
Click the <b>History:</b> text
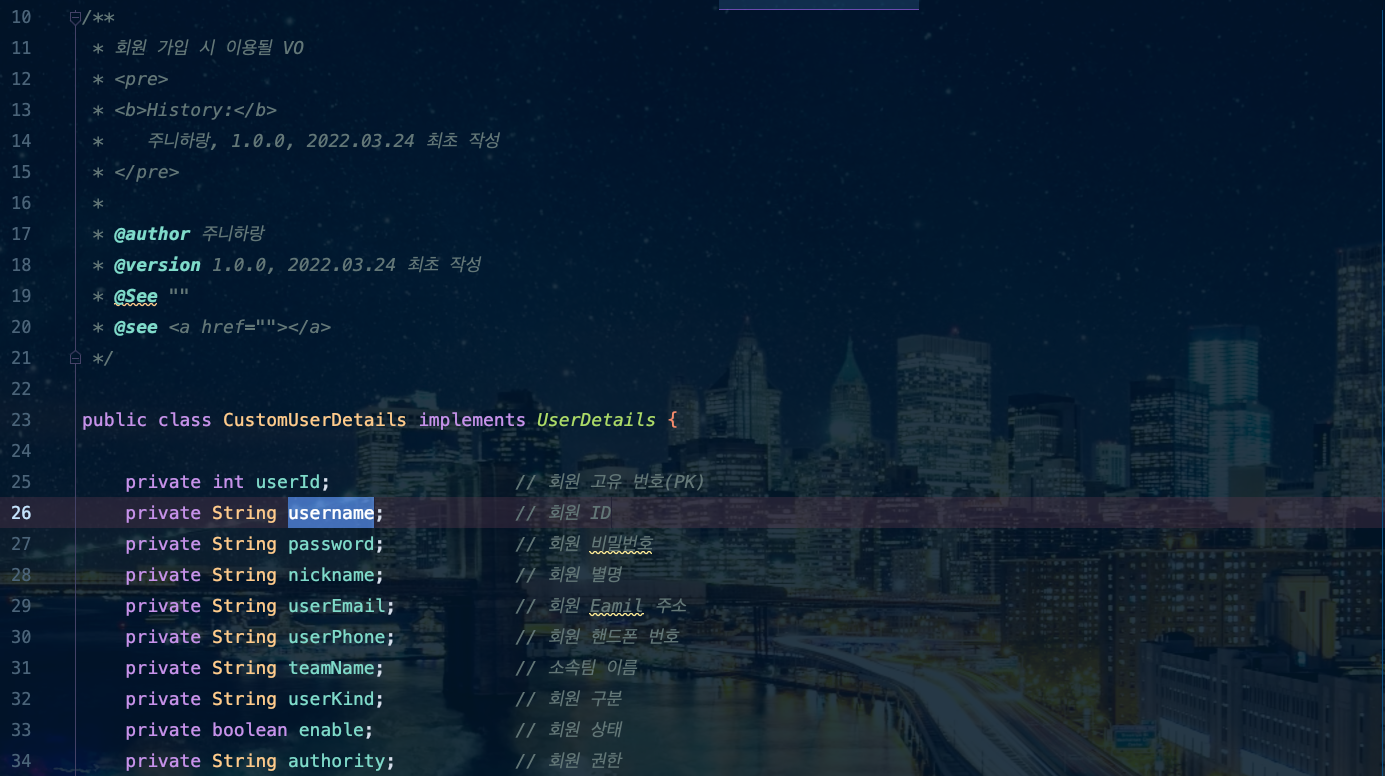click(196, 110)
